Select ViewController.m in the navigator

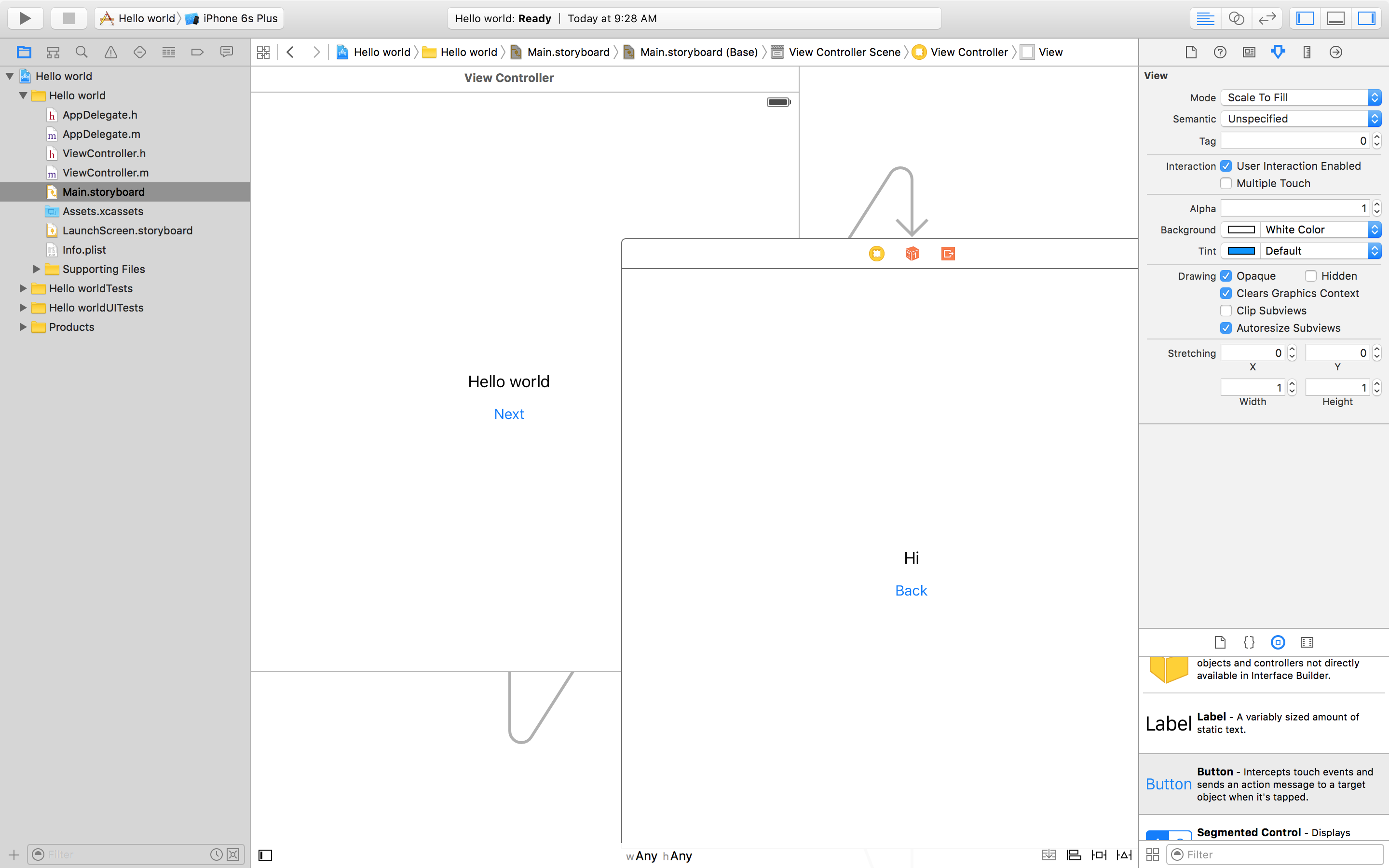[x=105, y=173]
